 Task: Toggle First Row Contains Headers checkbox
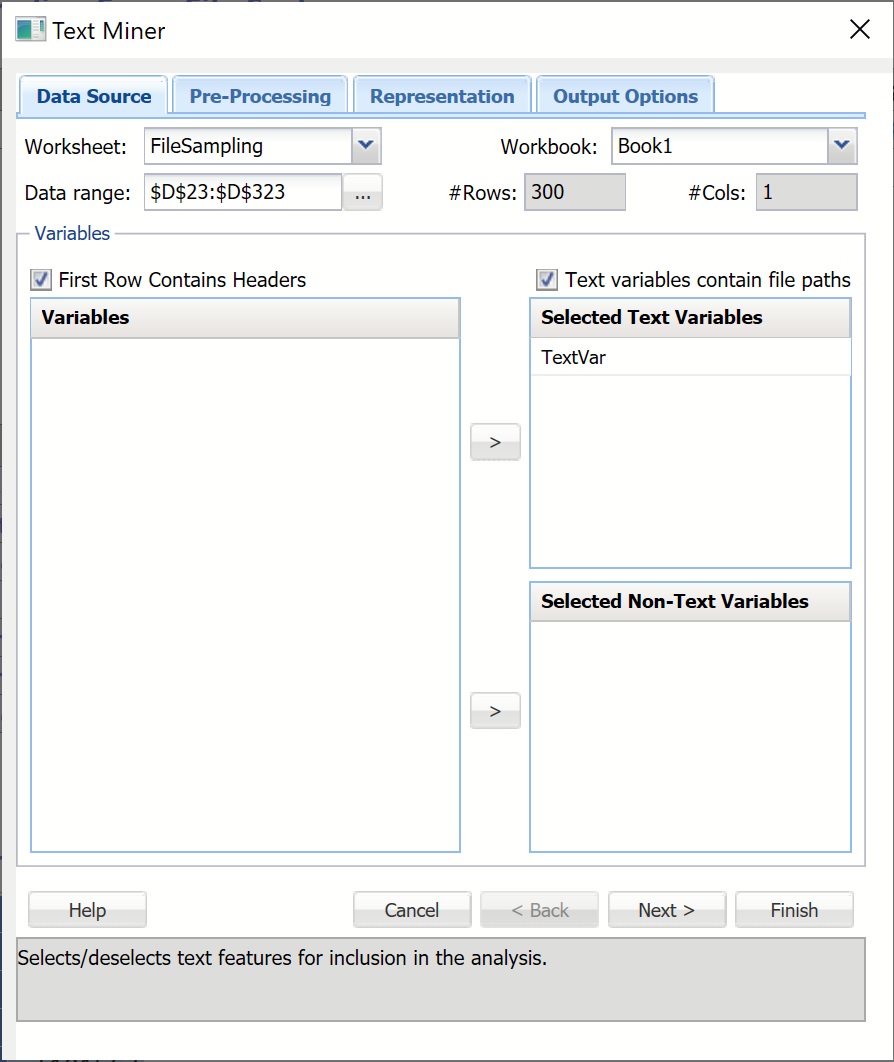click(41, 280)
